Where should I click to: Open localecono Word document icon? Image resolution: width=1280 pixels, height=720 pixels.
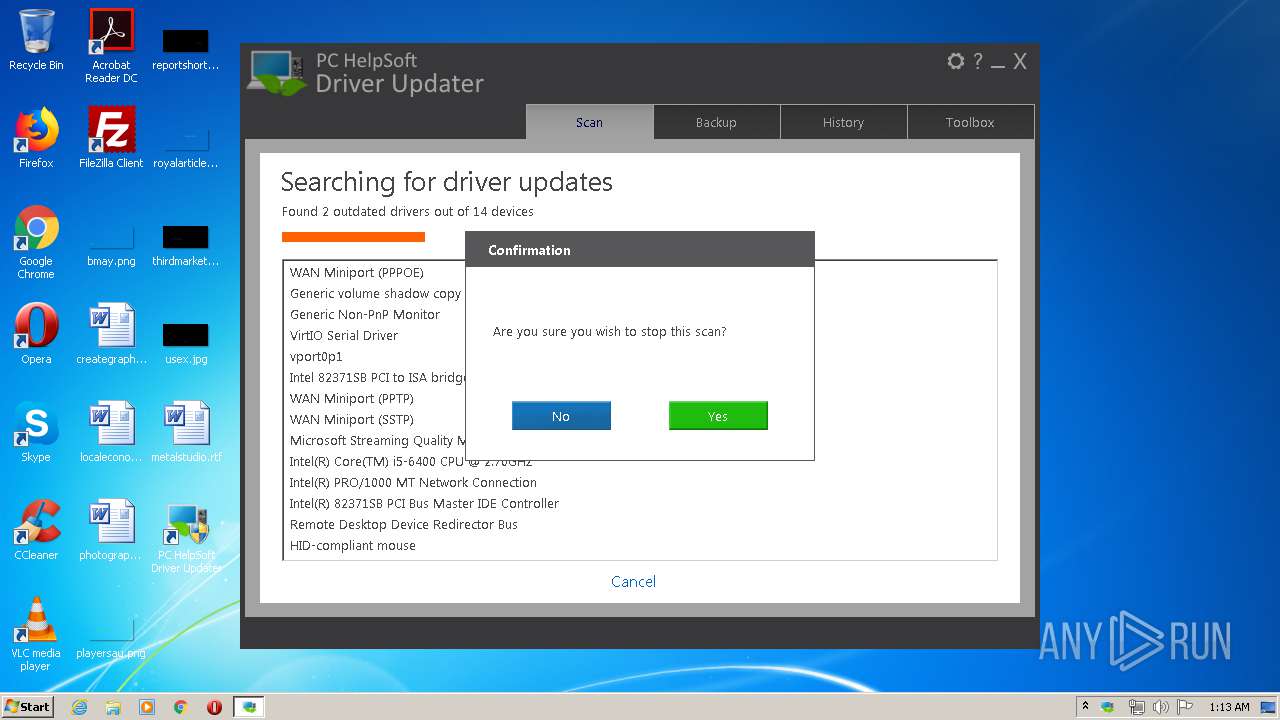click(x=111, y=432)
